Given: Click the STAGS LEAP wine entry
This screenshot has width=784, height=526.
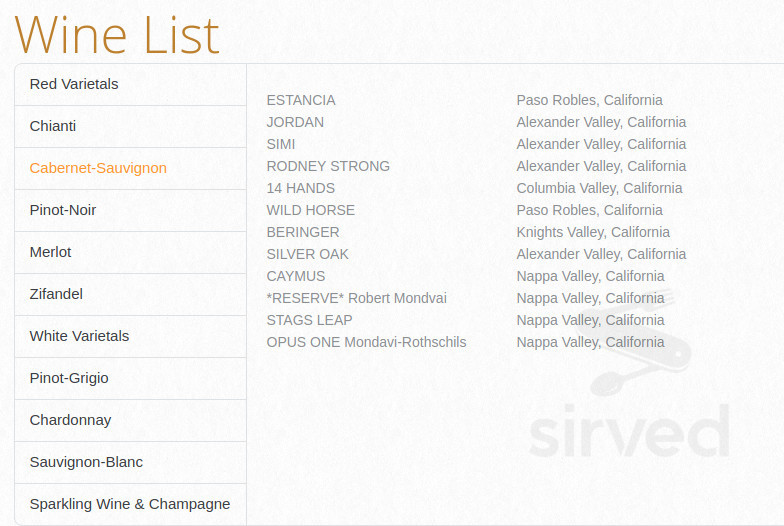Looking at the screenshot, I should click(x=309, y=320).
